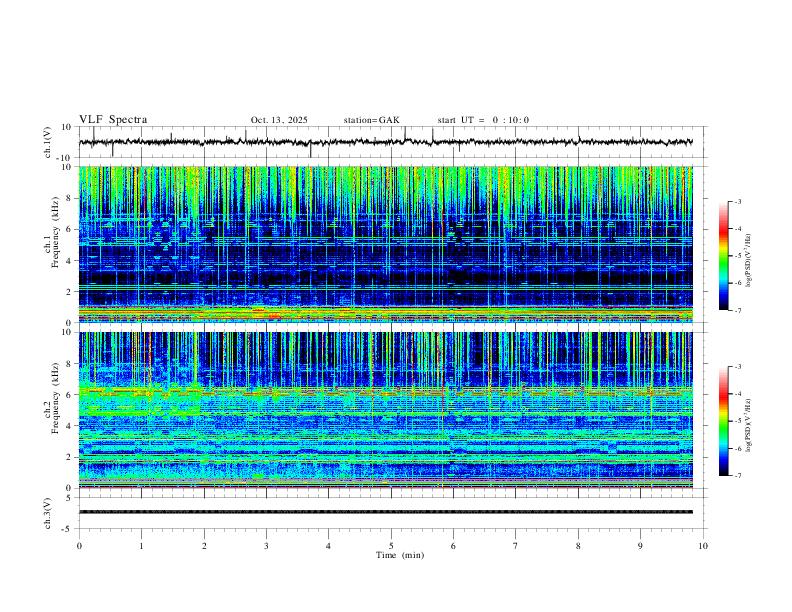Click the time axis tick label '1'
The image size is (792, 612).
(x=141, y=546)
